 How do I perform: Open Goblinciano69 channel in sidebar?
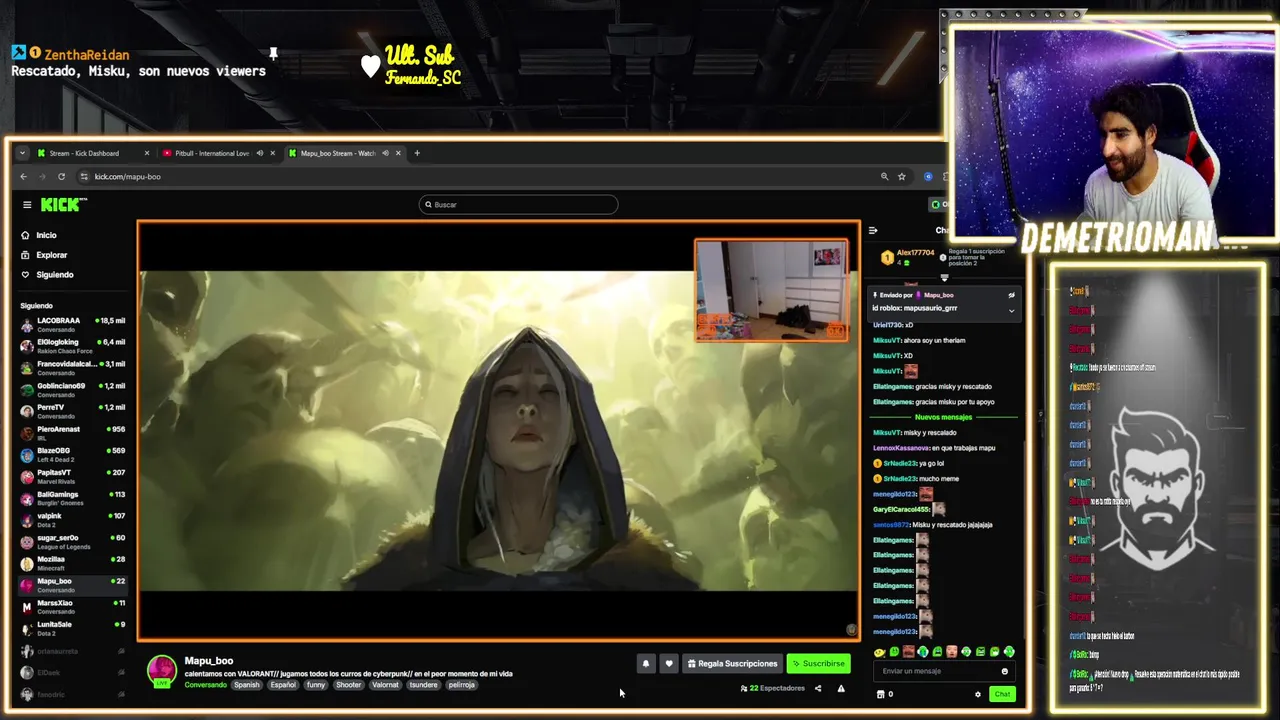(72, 389)
